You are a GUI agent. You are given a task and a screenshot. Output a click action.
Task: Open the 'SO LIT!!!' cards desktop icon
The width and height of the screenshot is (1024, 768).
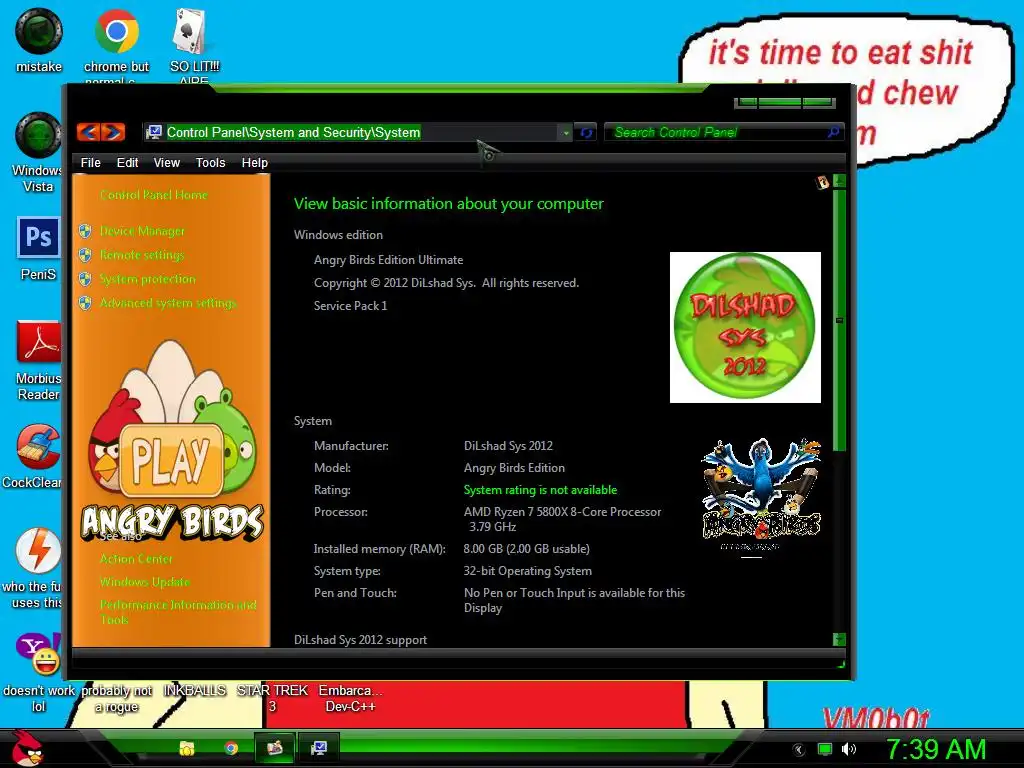coord(193,44)
